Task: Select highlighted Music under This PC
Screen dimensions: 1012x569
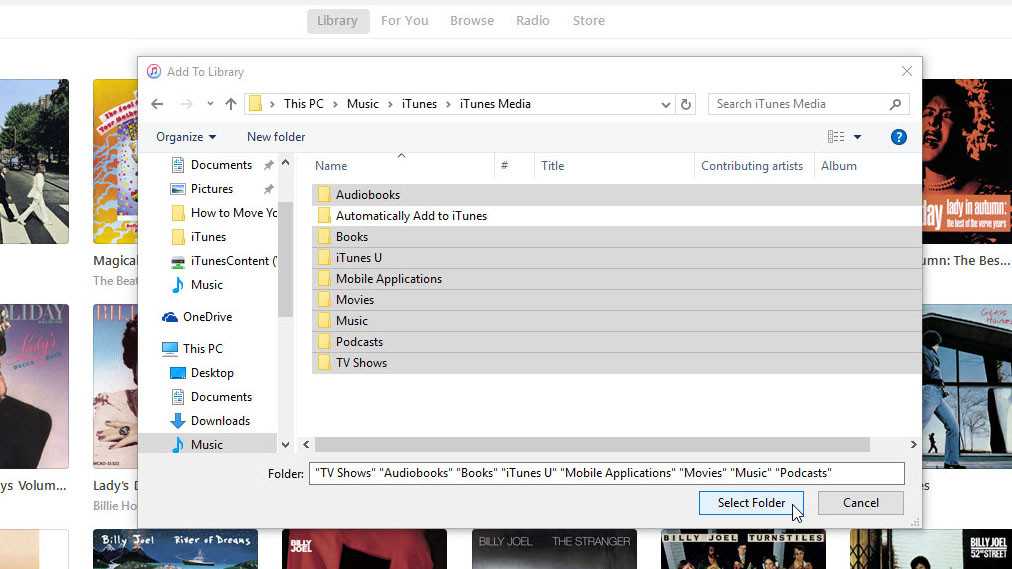Action: tap(208, 444)
